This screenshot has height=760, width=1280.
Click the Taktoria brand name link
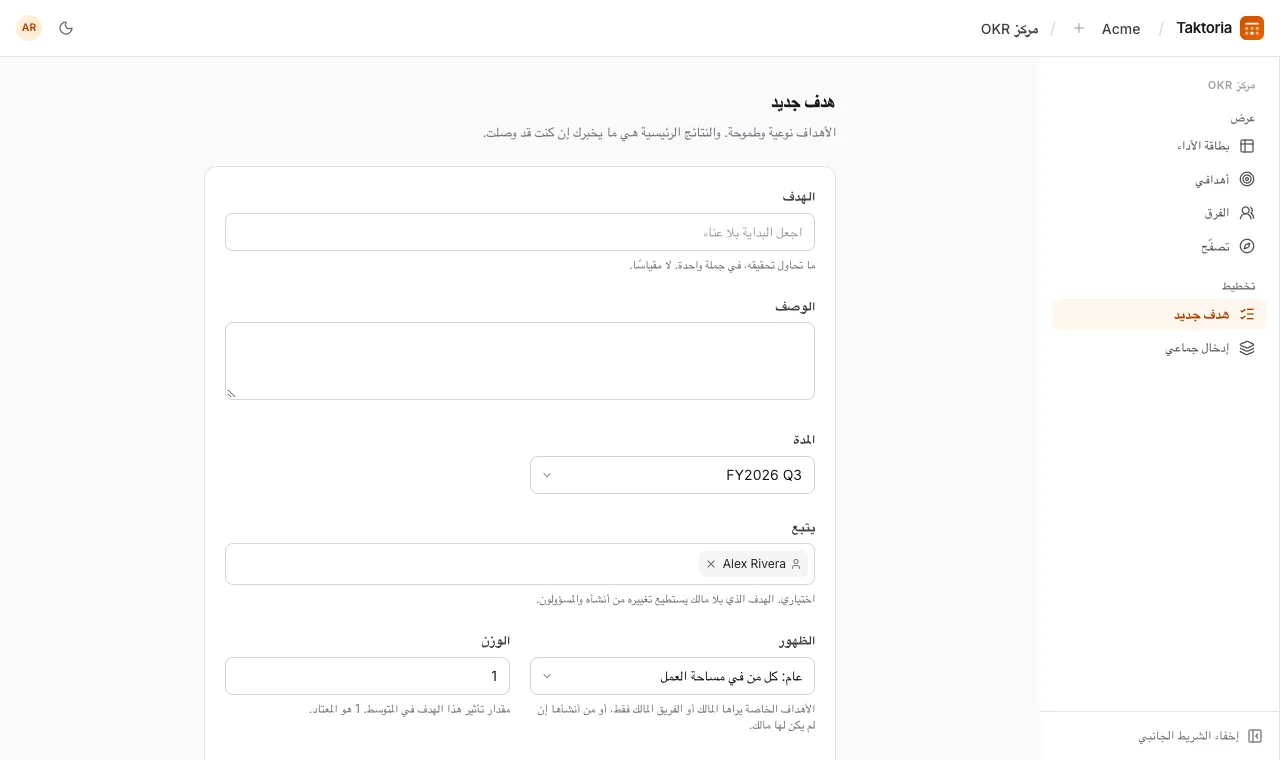tap(1204, 28)
